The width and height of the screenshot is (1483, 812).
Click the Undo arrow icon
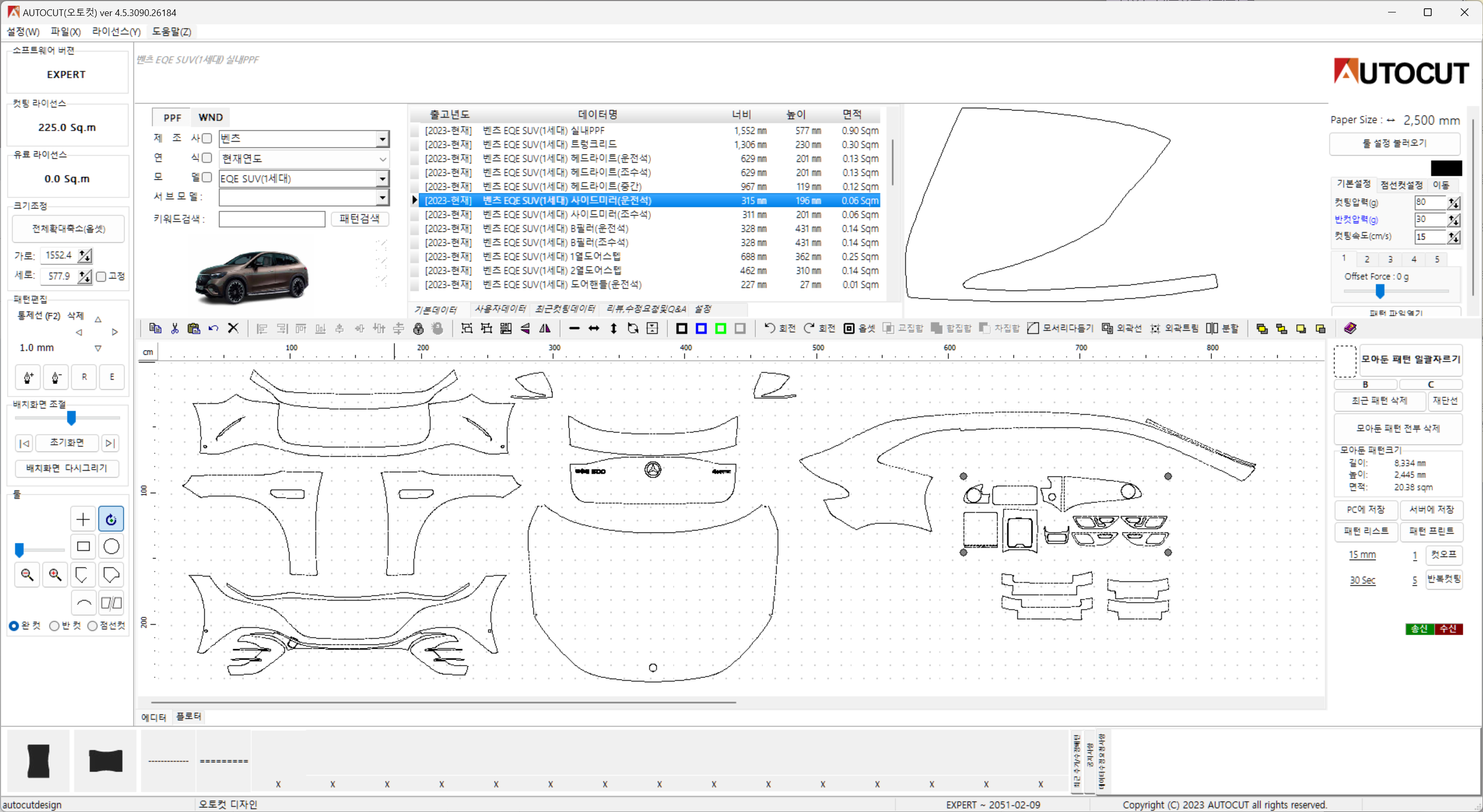click(x=214, y=328)
